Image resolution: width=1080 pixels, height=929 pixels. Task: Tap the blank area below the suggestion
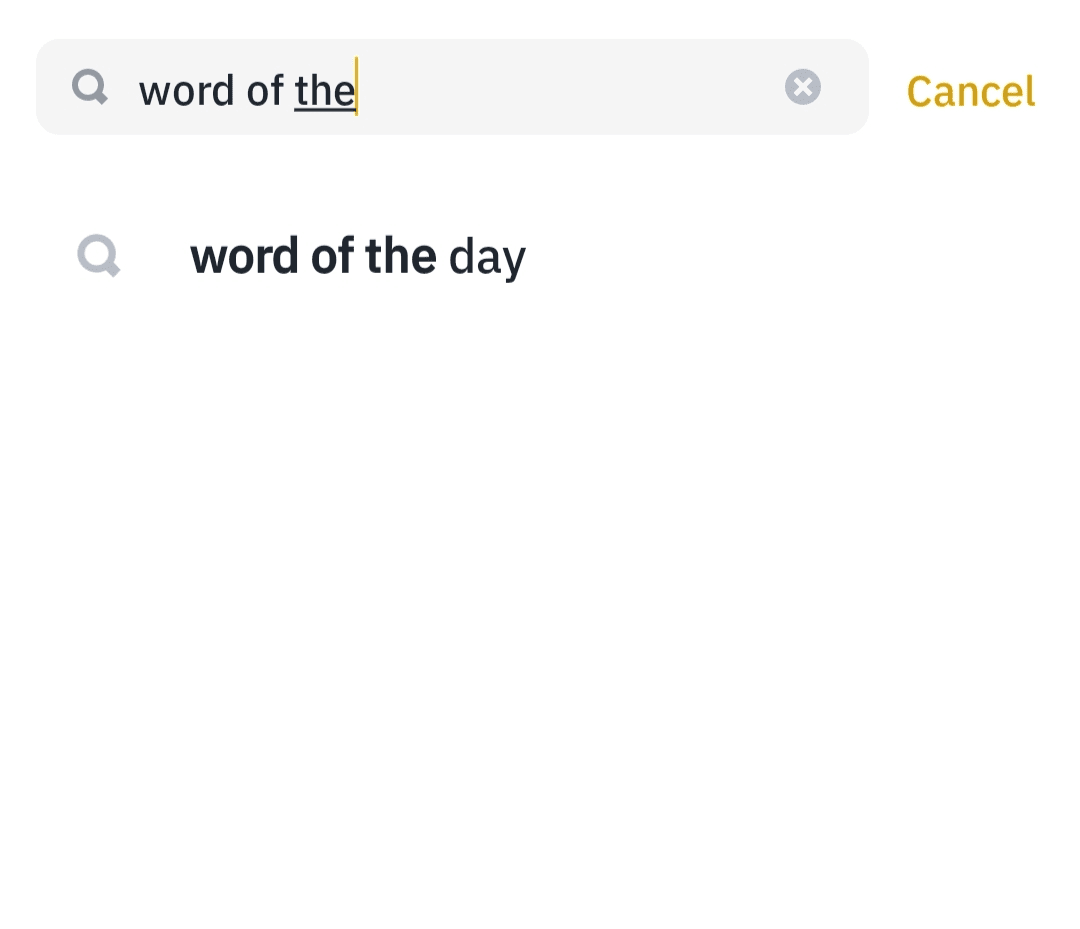click(540, 600)
